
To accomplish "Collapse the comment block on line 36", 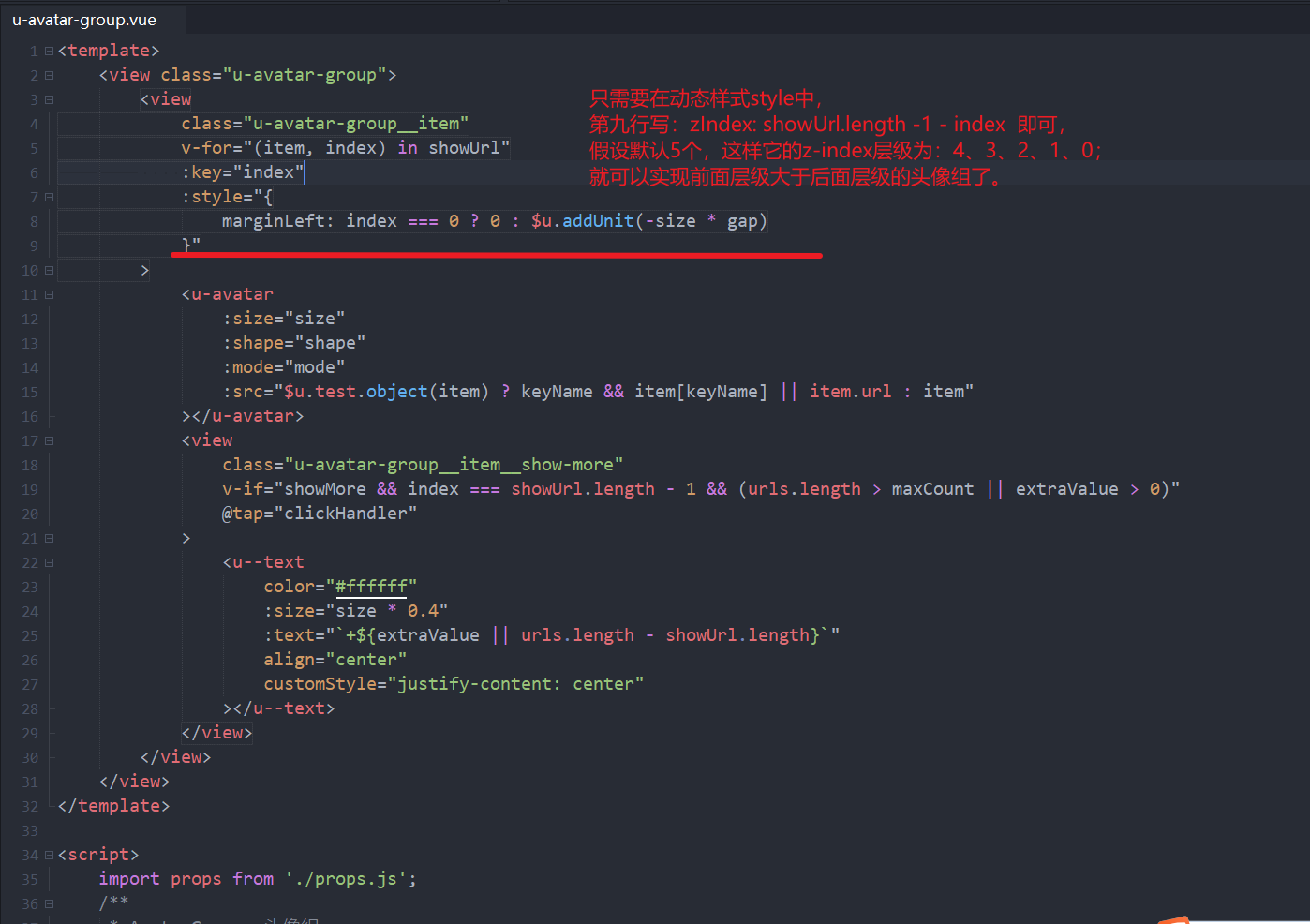I will tap(49, 903).
